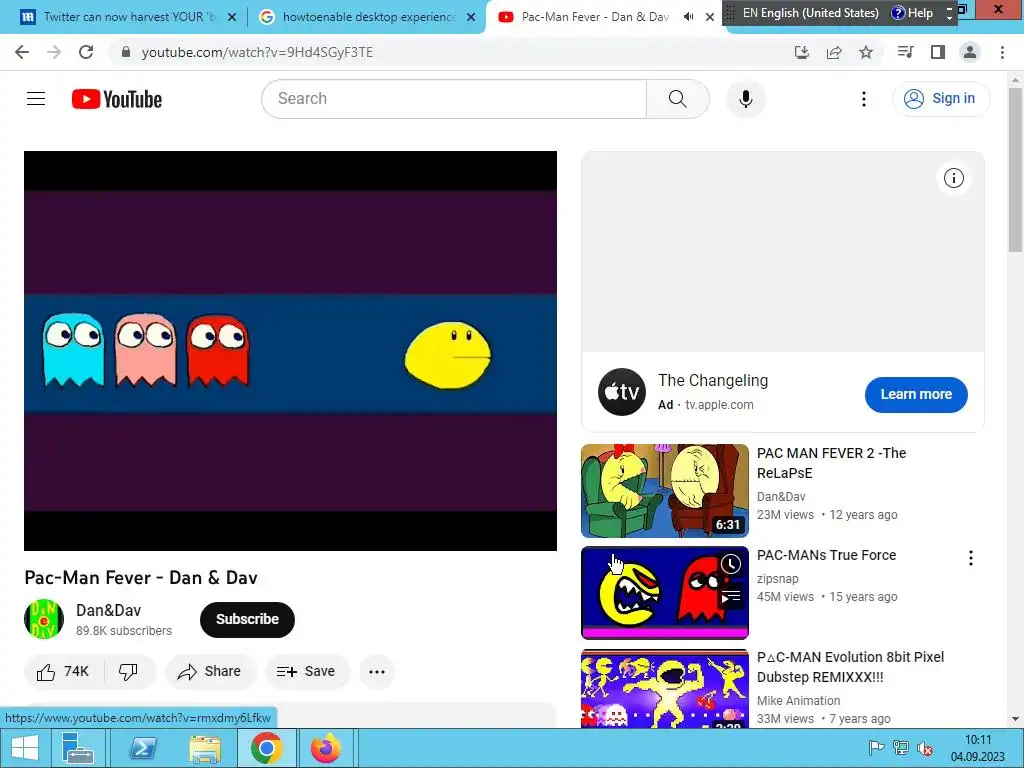Click the zipsnap channel name
The width and height of the screenshot is (1024, 768).
pyautogui.click(x=777, y=579)
